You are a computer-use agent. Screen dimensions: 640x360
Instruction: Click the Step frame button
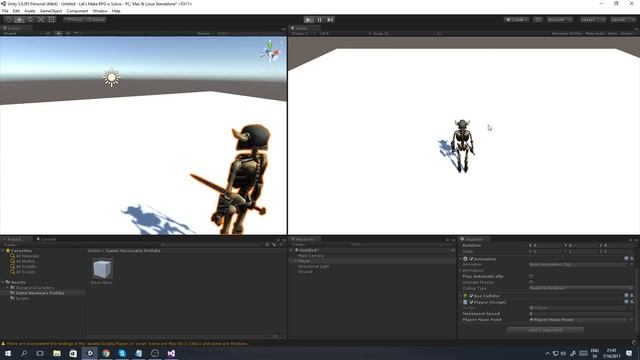click(331, 20)
